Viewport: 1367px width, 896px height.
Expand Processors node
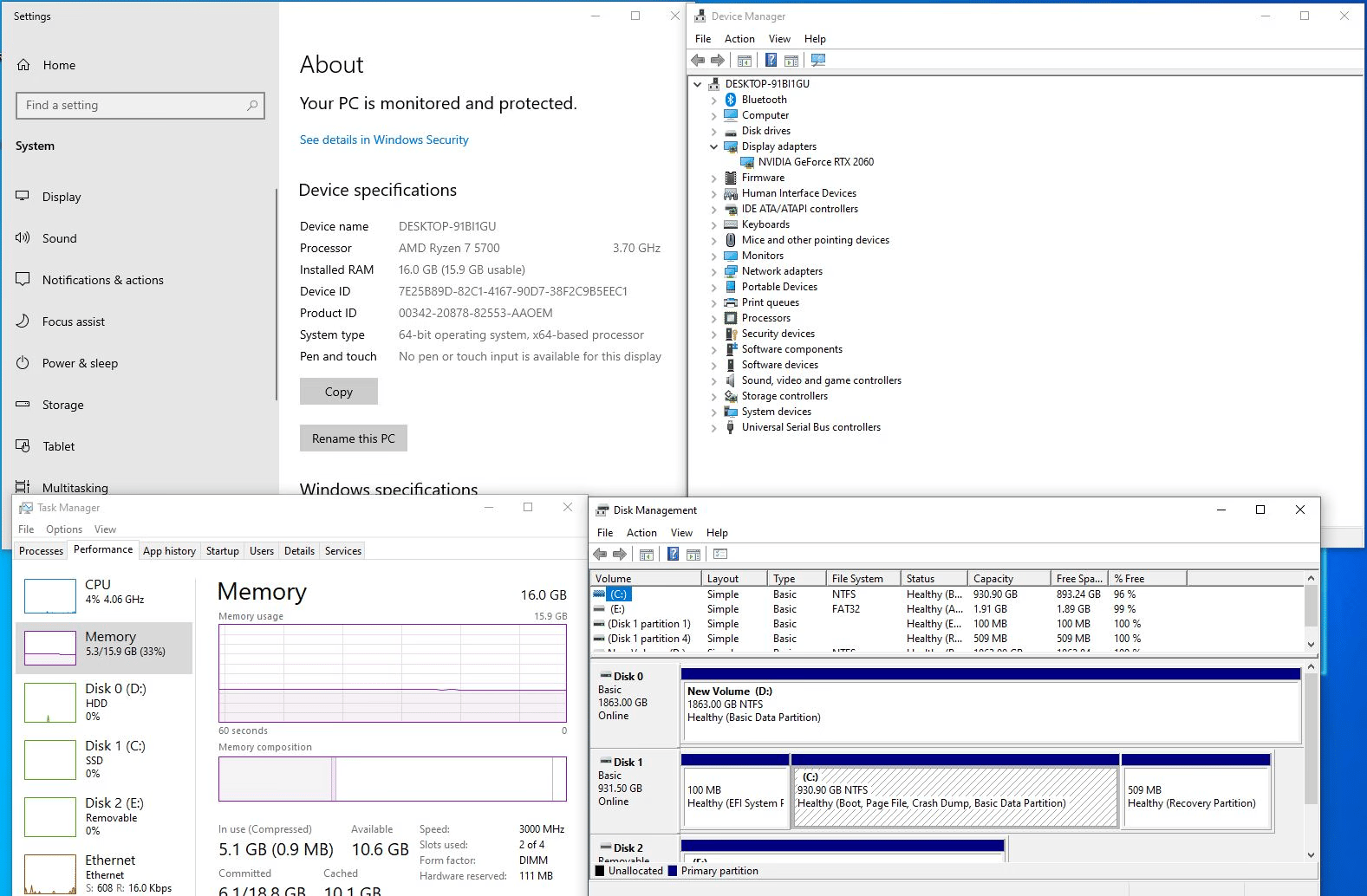(713, 319)
